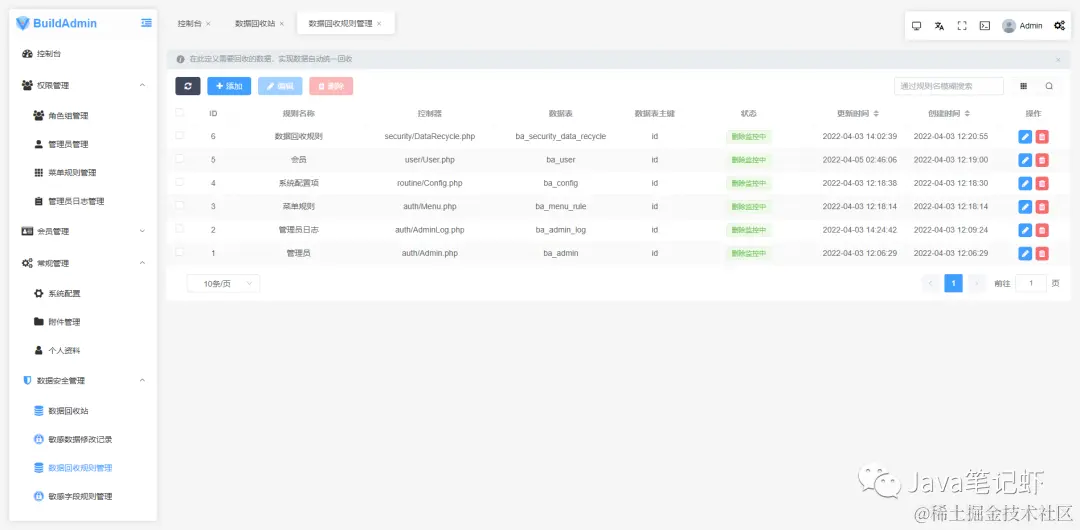Sort by 创建时间 column arrows
This screenshot has height=530, width=1080.
pyautogui.click(x=967, y=113)
